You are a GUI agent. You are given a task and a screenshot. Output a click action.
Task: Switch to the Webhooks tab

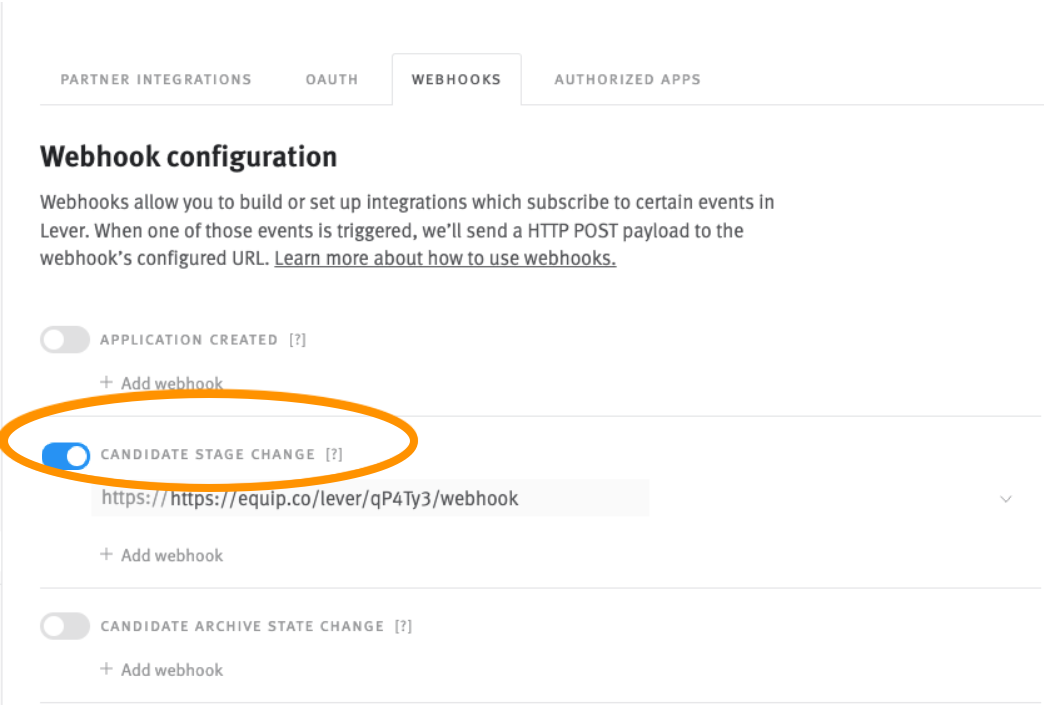pyautogui.click(x=456, y=79)
